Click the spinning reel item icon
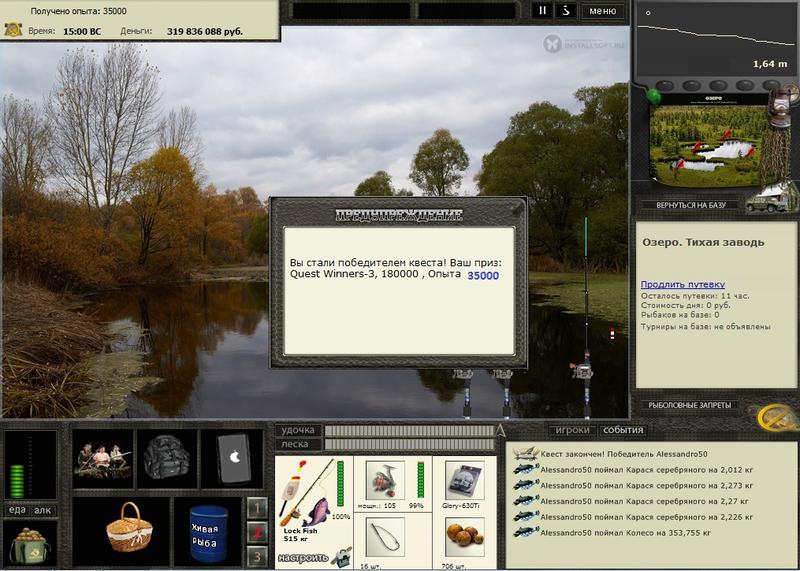 (385, 480)
